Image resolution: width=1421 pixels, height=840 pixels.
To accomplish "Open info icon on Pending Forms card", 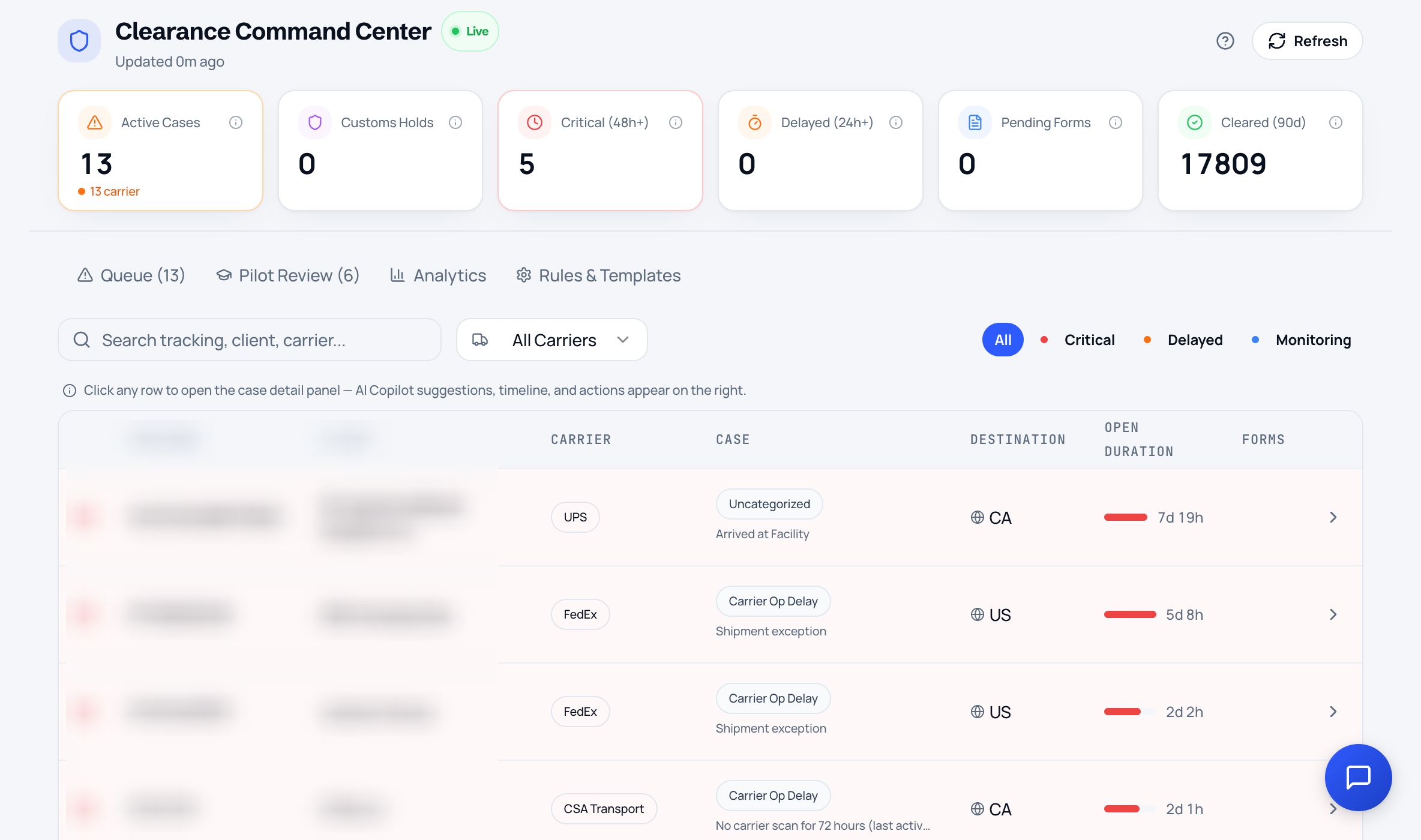I will pyautogui.click(x=1116, y=122).
